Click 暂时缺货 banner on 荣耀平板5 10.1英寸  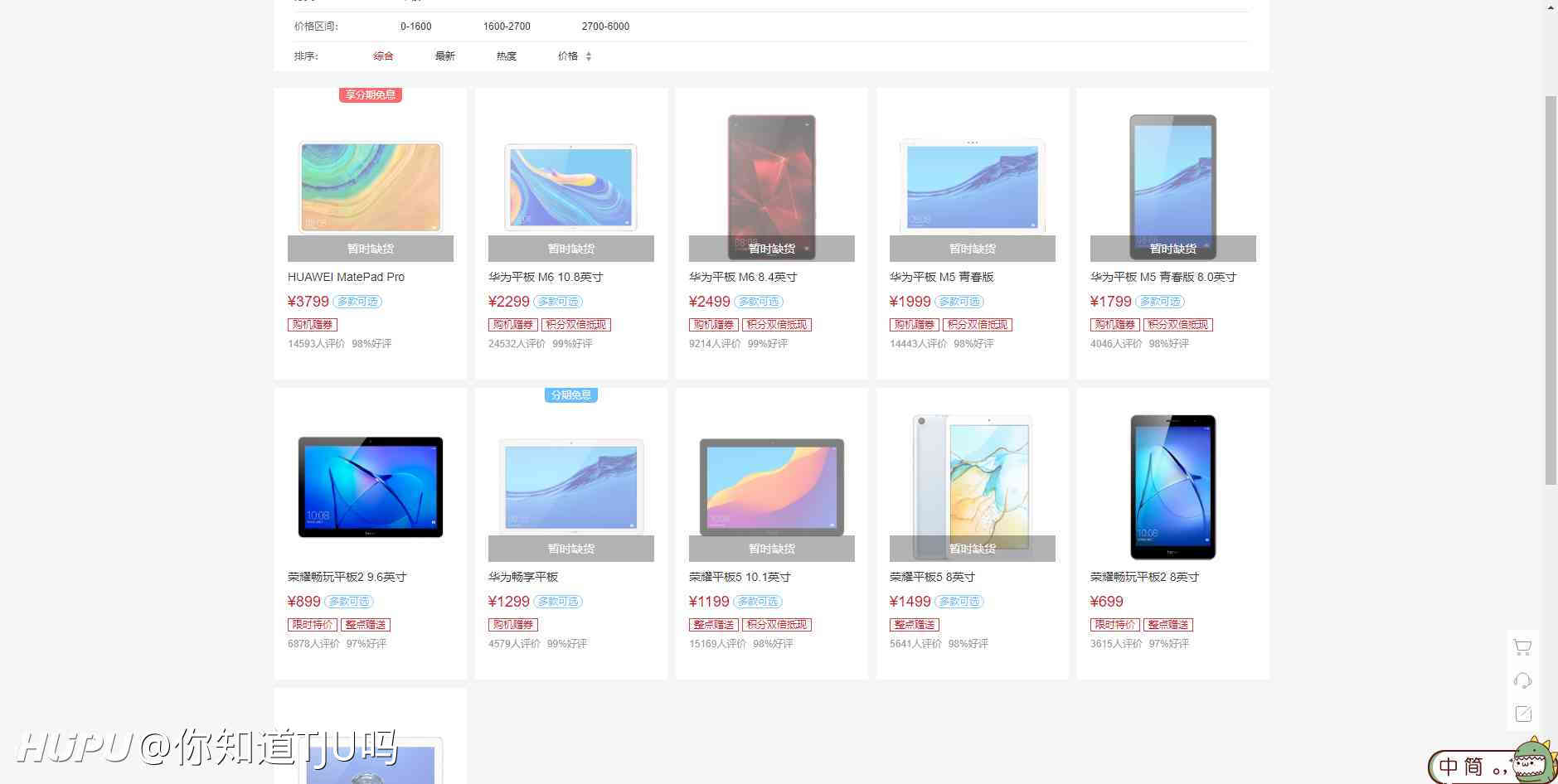pyautogui.click(x=772, y=549)
